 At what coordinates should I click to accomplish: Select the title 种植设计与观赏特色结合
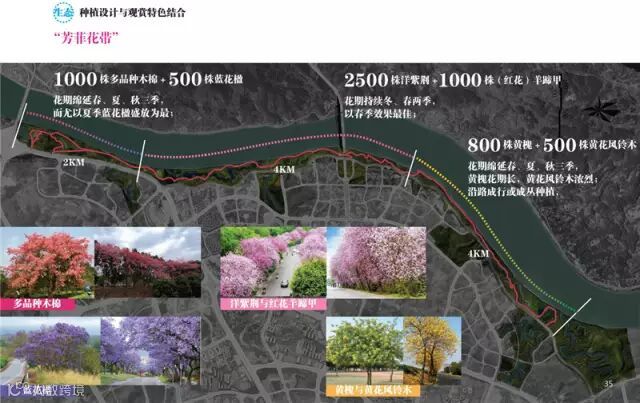pos(132,13)
